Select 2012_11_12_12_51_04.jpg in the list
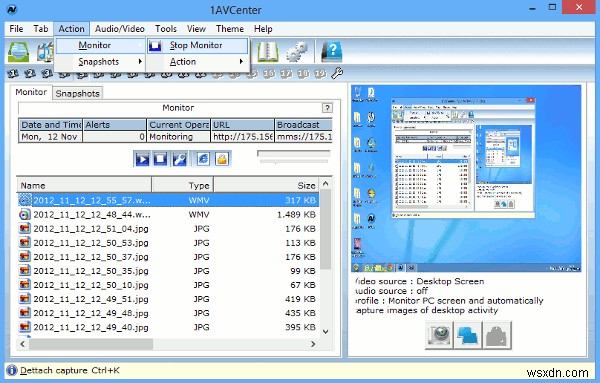 168,228
